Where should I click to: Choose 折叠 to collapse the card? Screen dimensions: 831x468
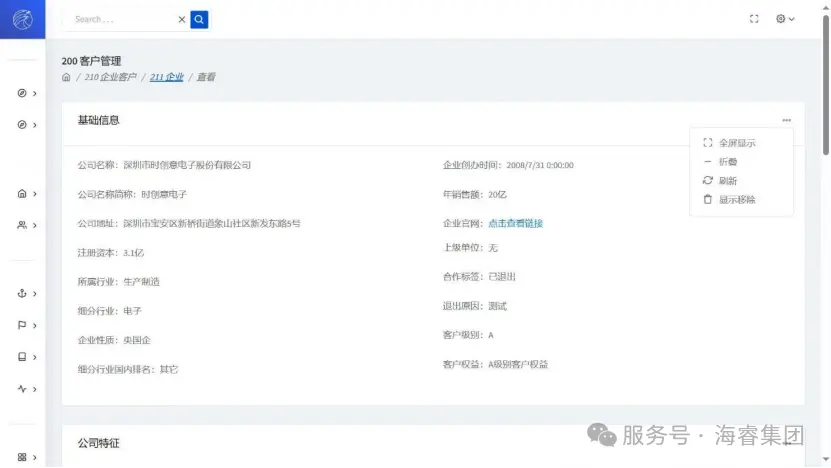(727, 162)
